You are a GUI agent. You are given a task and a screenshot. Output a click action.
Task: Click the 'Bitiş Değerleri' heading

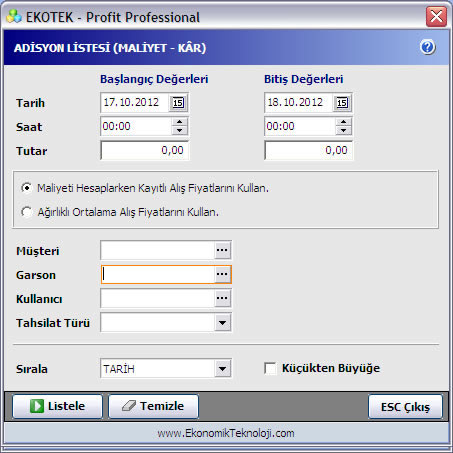(x=304, y=79)
